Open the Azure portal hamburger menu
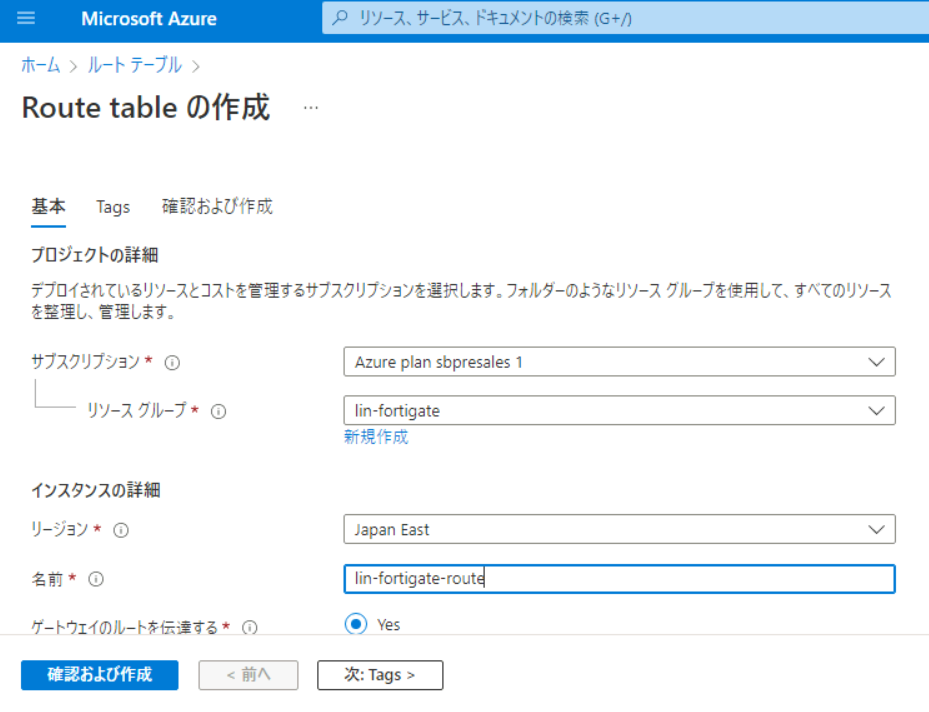Viewport: 929px width, 712px height. coord(26,18)
